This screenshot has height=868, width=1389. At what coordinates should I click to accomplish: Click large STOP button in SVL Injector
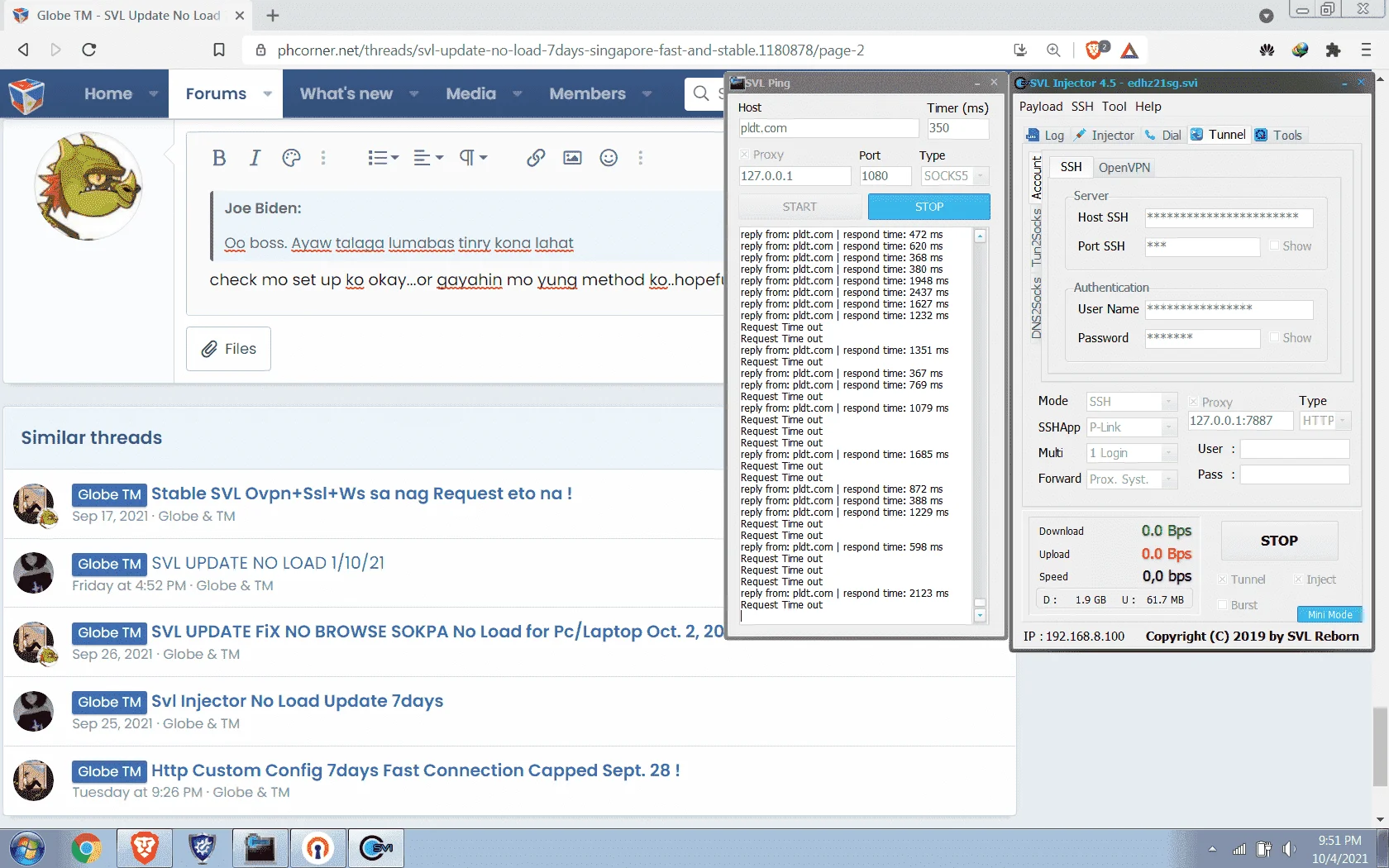tap(1279, 541)
